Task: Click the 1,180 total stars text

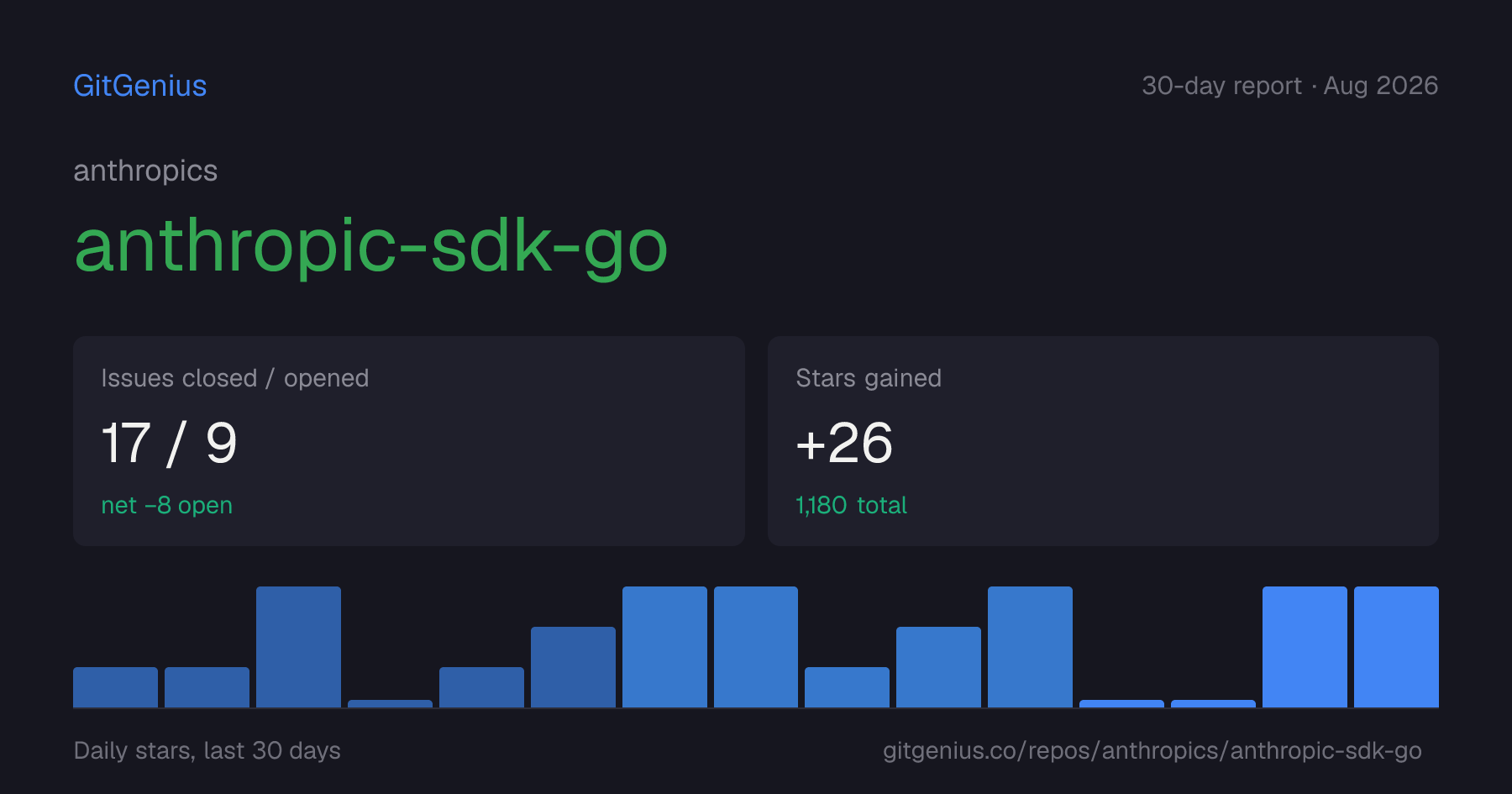Action: click(851, 505)
